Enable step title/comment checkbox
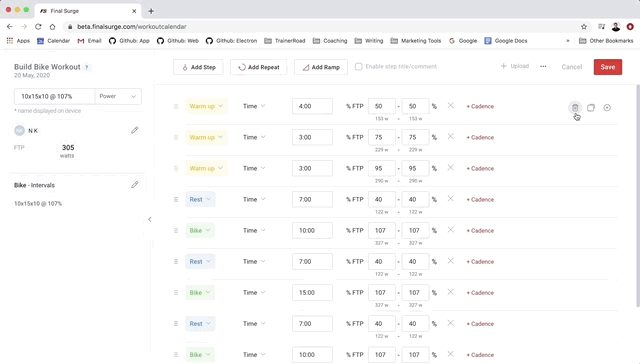The height and width of the screenshot is (364, 640). (358, 67)
